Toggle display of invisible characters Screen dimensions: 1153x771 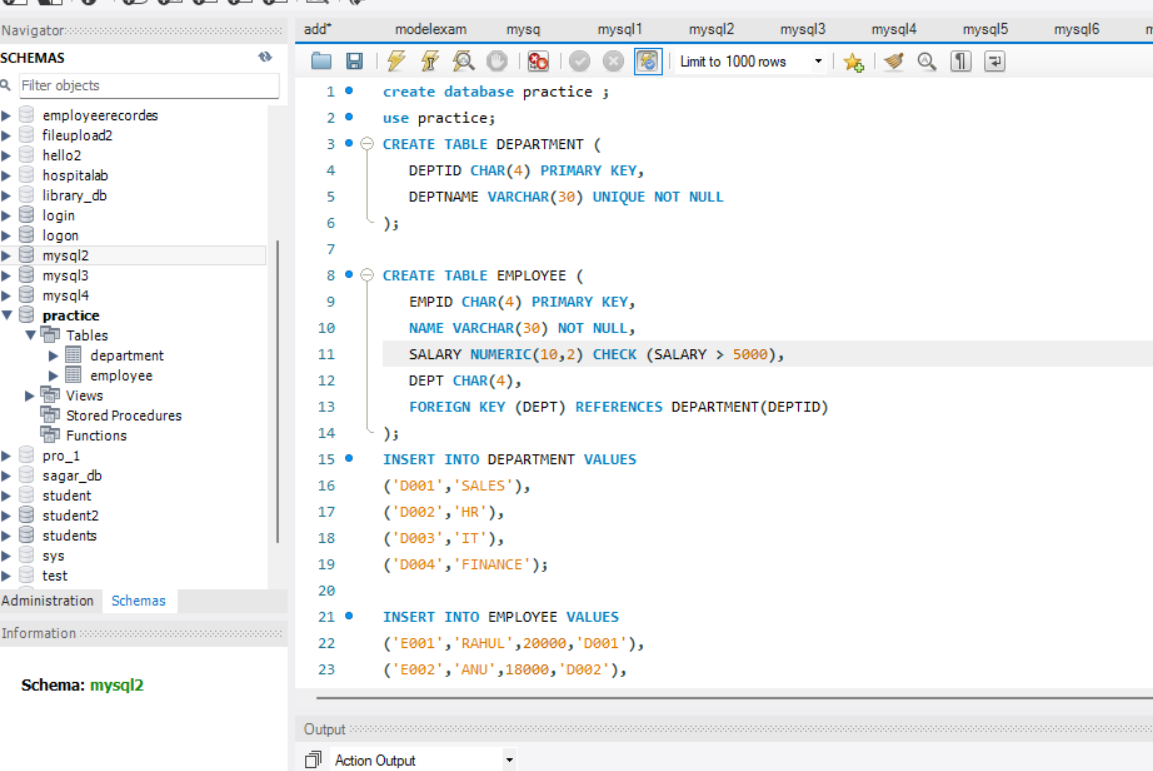point(959,61)
